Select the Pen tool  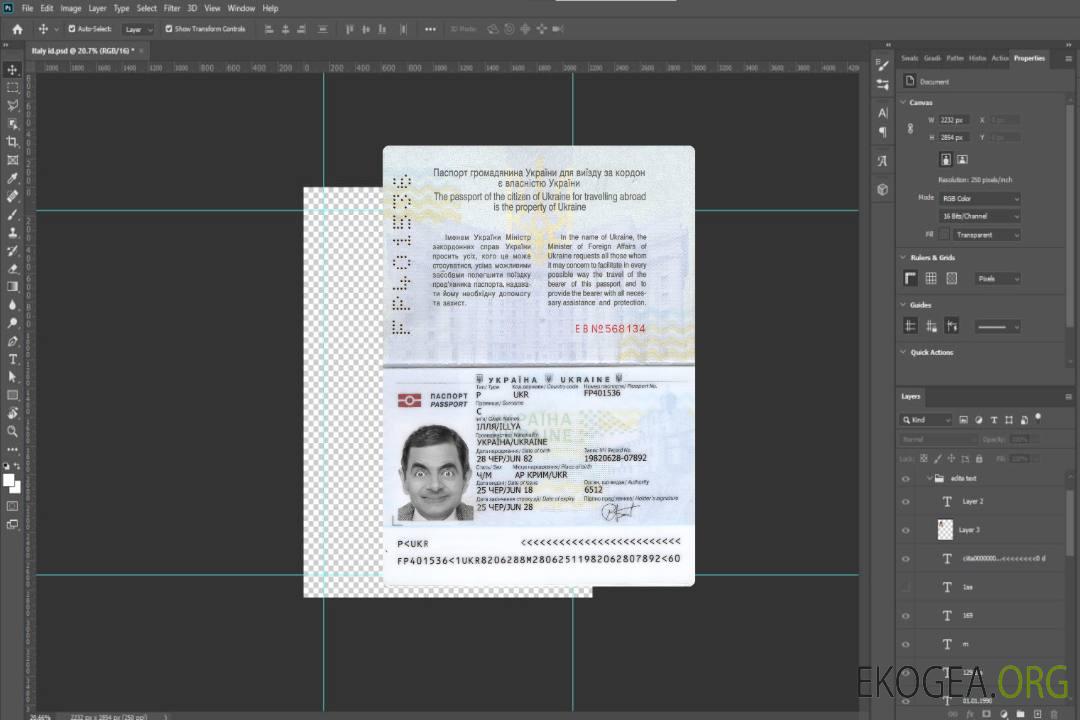pos(12,341)
